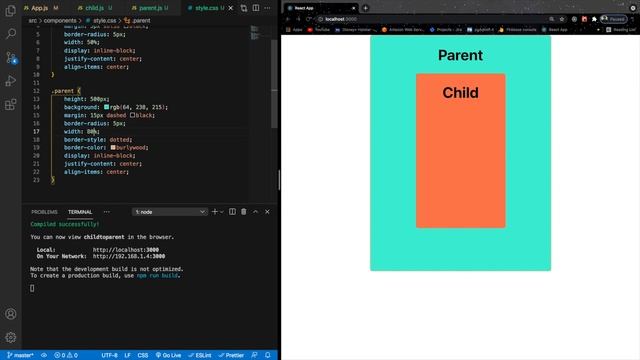Click the master branch in status bar
This screenshot has height=360, width=640.
tap(20, 355)
